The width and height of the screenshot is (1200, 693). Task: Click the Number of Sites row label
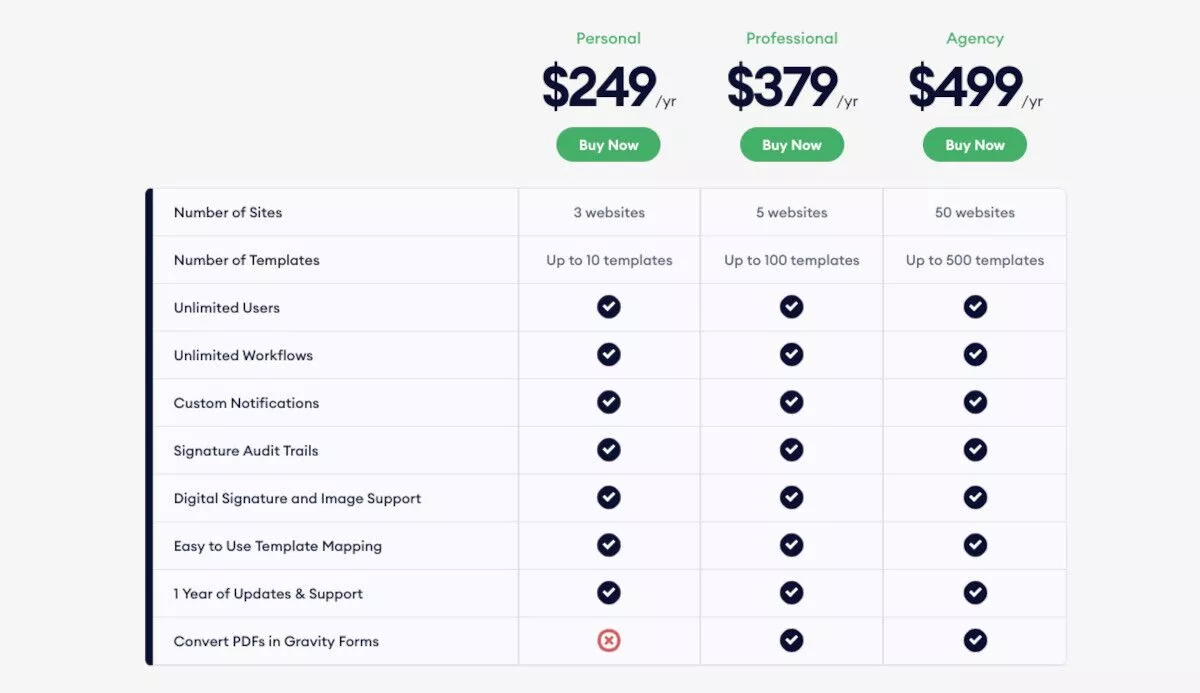point(228,212)
